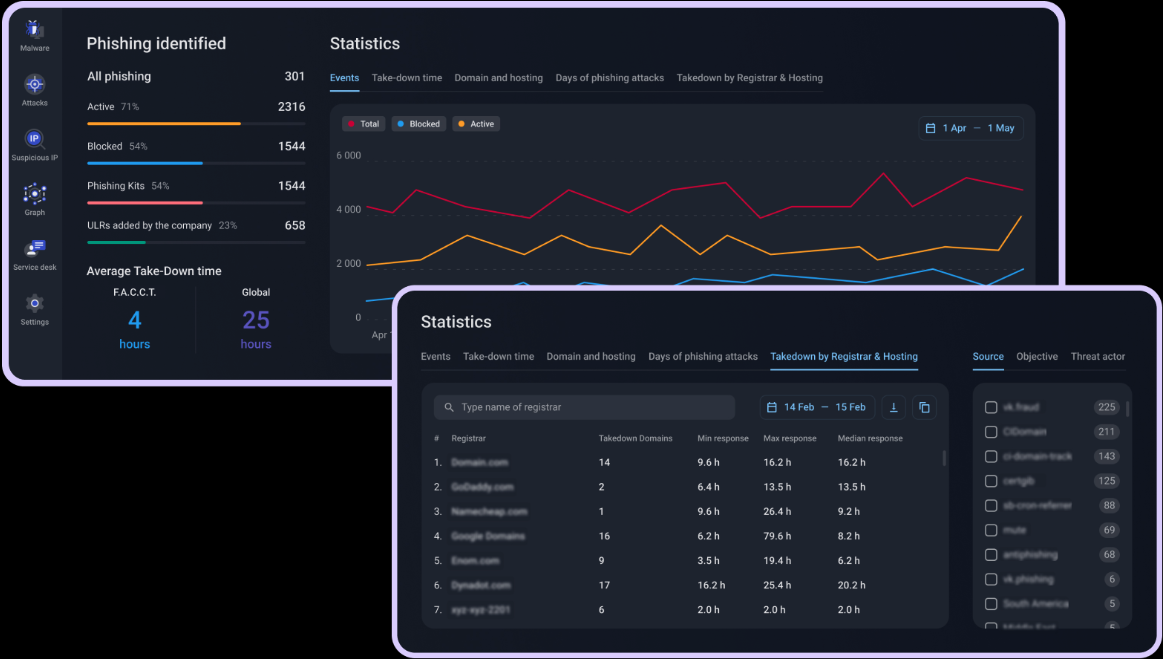Image resolution: width=1163 pixels, height=659 pixels.
Task: Select the Threat actor tab
Action: click(1097, 357)
